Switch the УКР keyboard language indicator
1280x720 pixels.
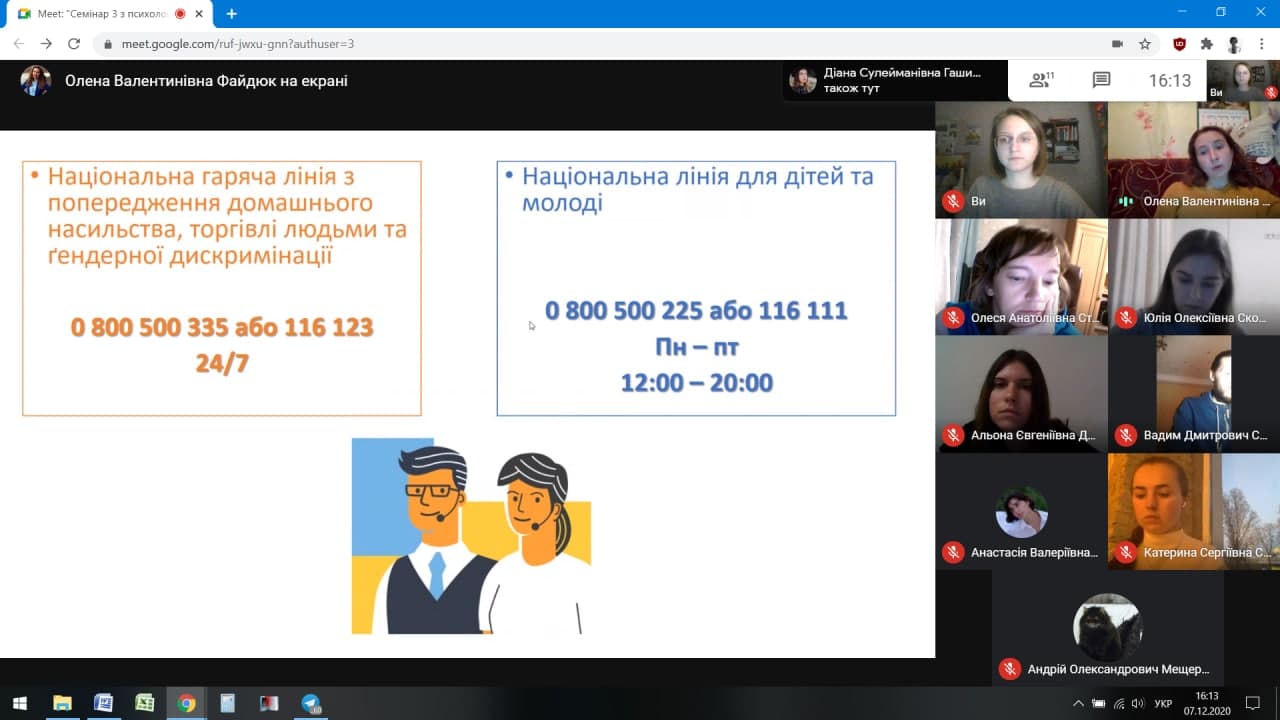coord(1163,703)
